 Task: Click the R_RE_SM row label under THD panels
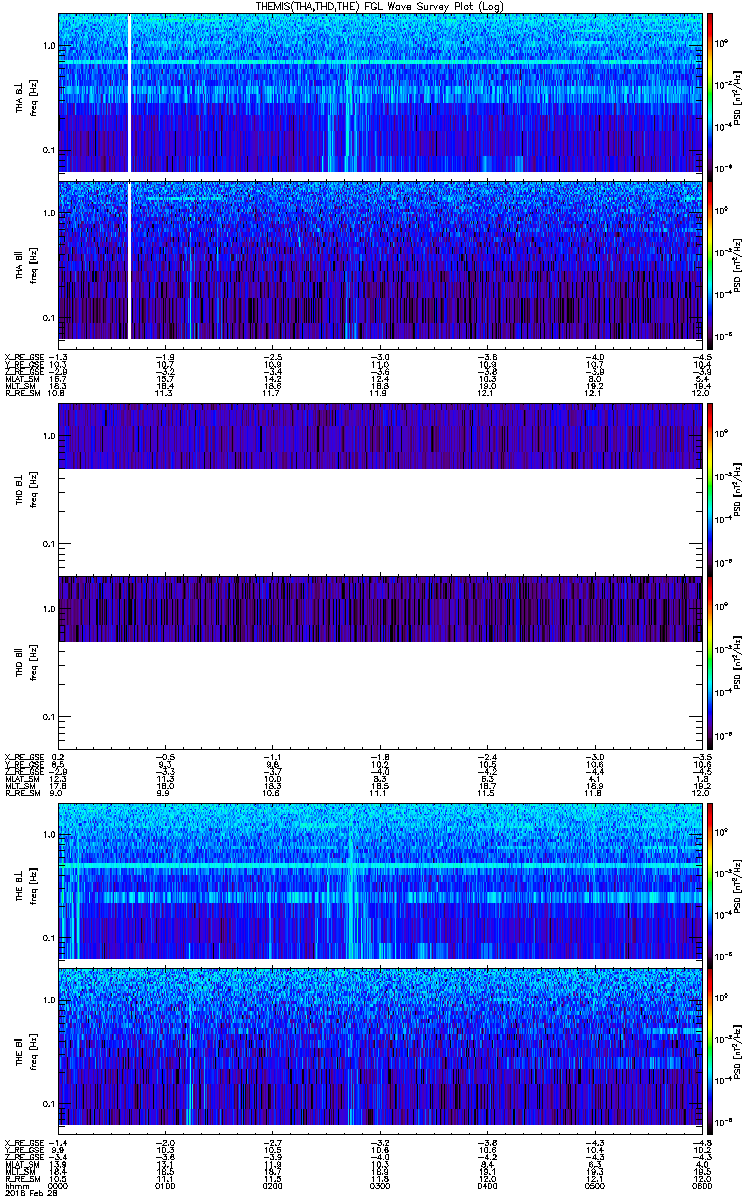(22, 793)
